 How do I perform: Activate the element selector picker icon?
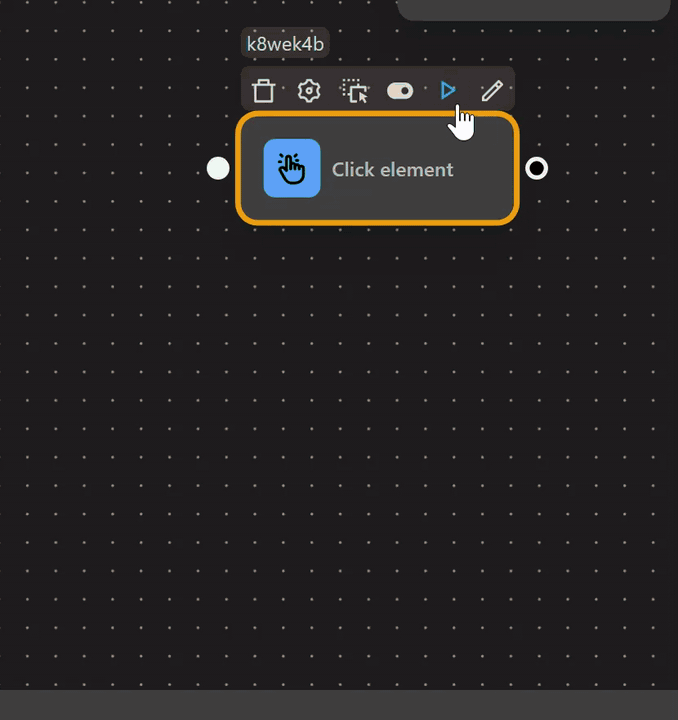(x=355, y=91)
